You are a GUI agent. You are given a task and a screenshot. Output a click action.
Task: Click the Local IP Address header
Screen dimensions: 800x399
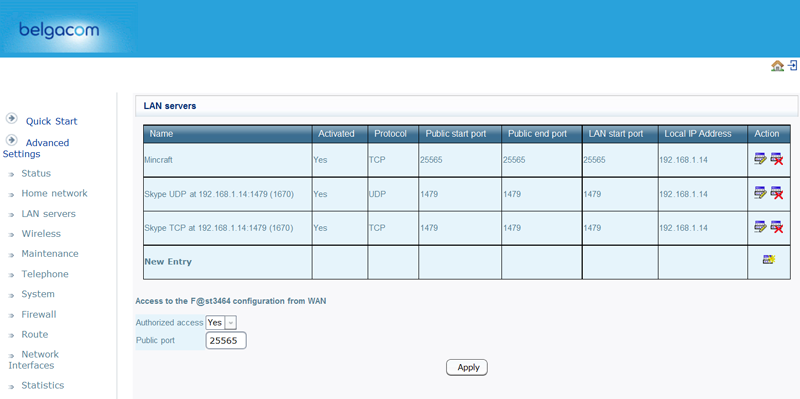tap(703, 134)
